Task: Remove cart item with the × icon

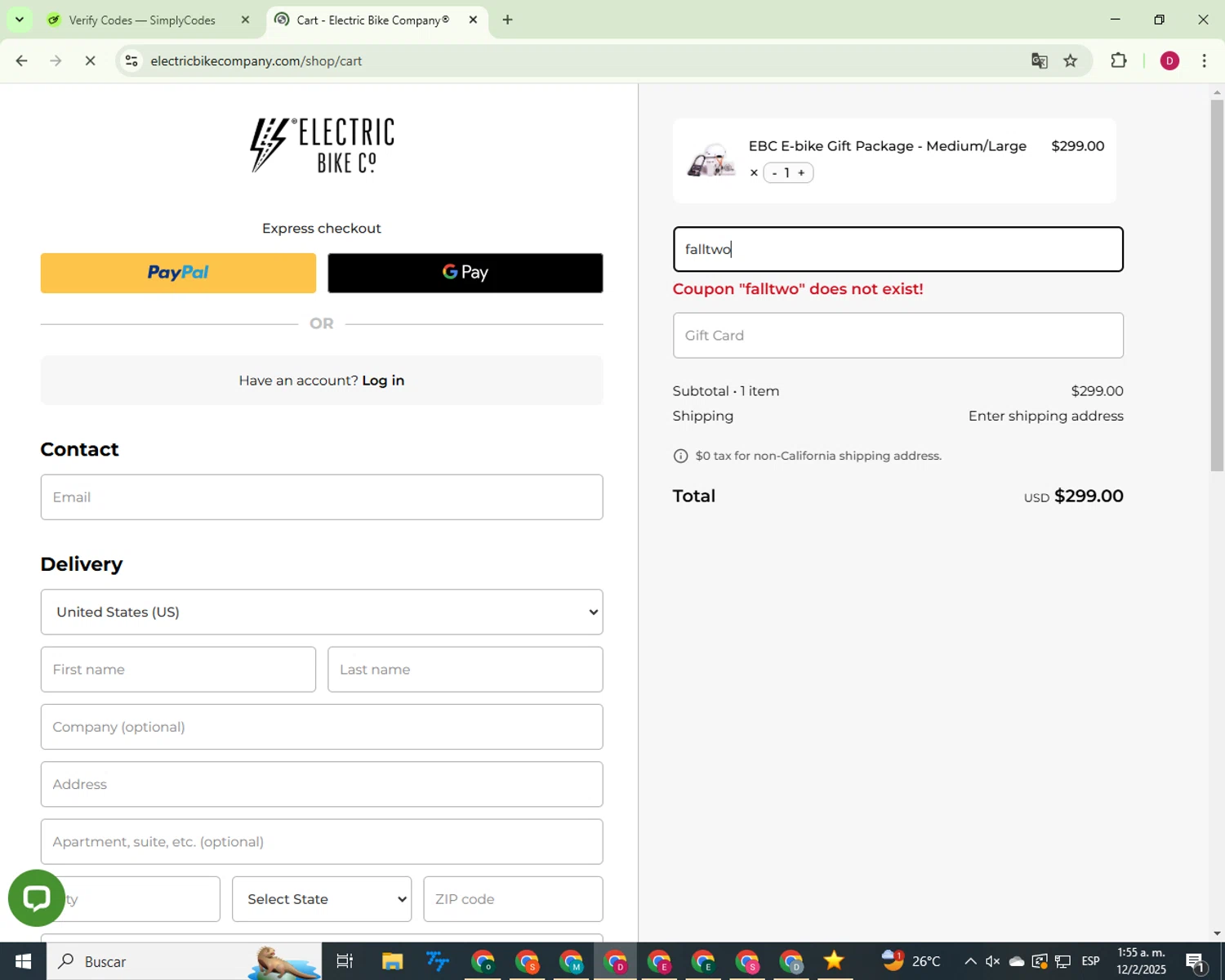Action: tap(754, 173)
